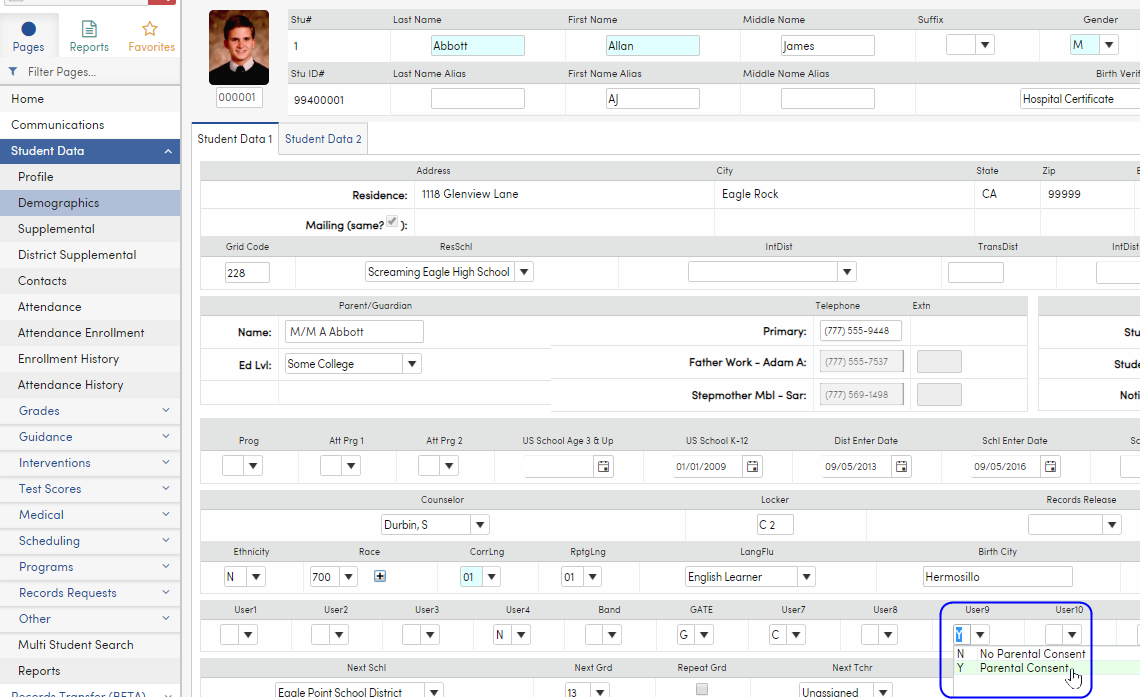1140x699 pixels.
Task: Expand the Counselor dropdown showing Durbin, S
Action: [x=479, y=524]
